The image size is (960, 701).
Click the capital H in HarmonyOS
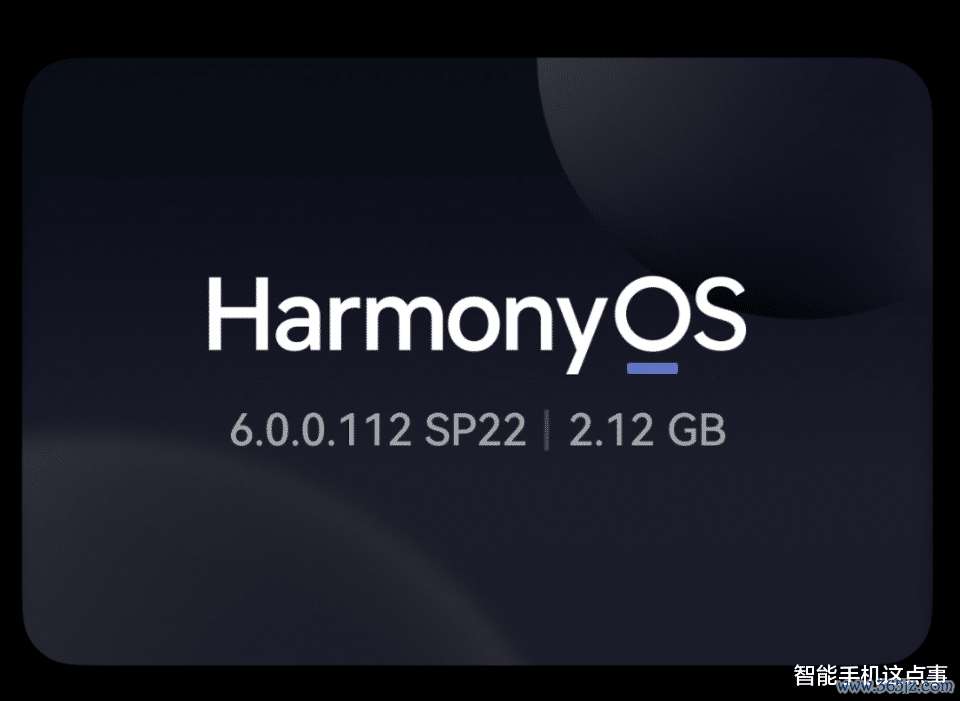pos(238,313)
